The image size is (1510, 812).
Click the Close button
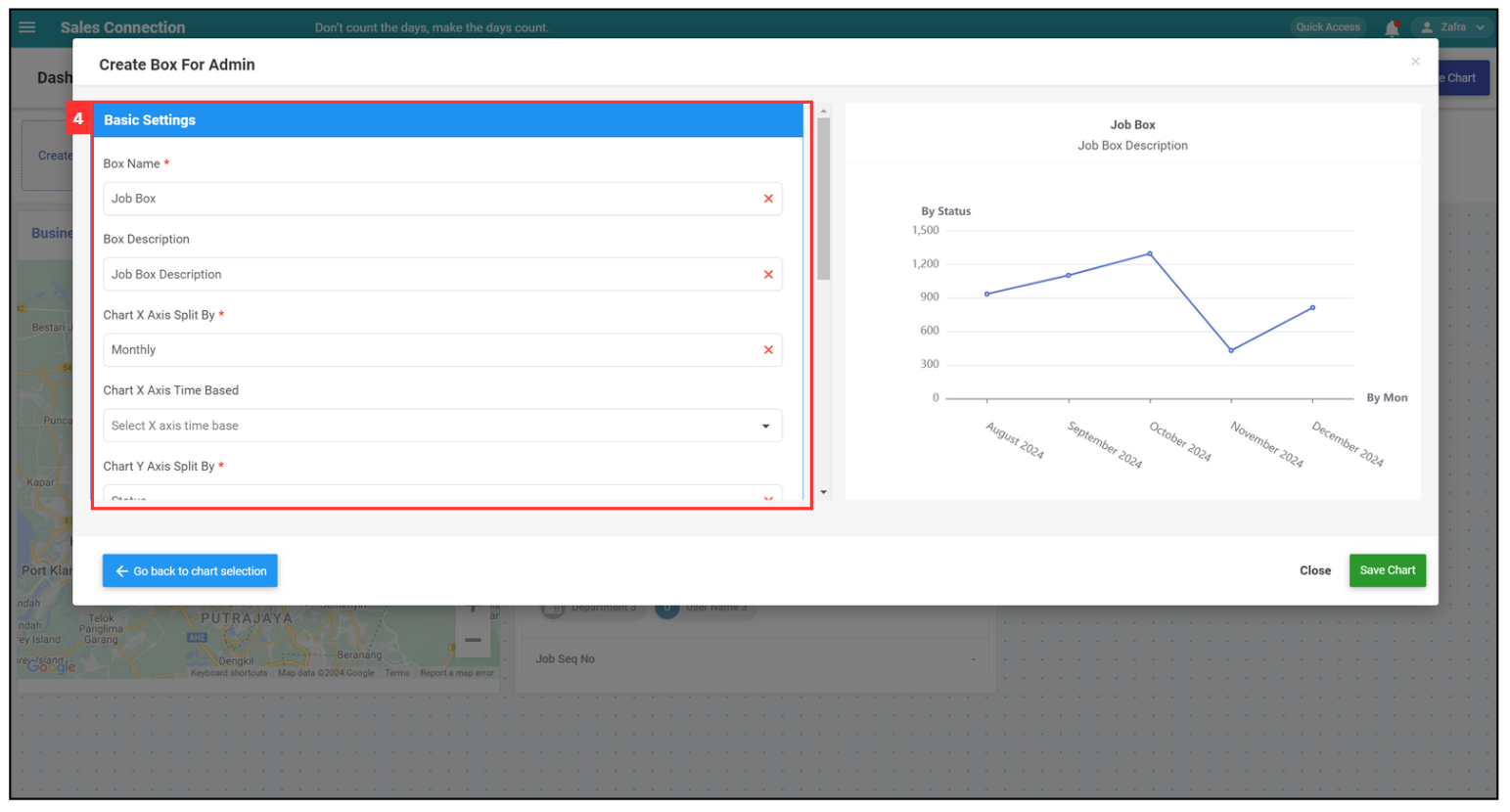(1315, 570)
